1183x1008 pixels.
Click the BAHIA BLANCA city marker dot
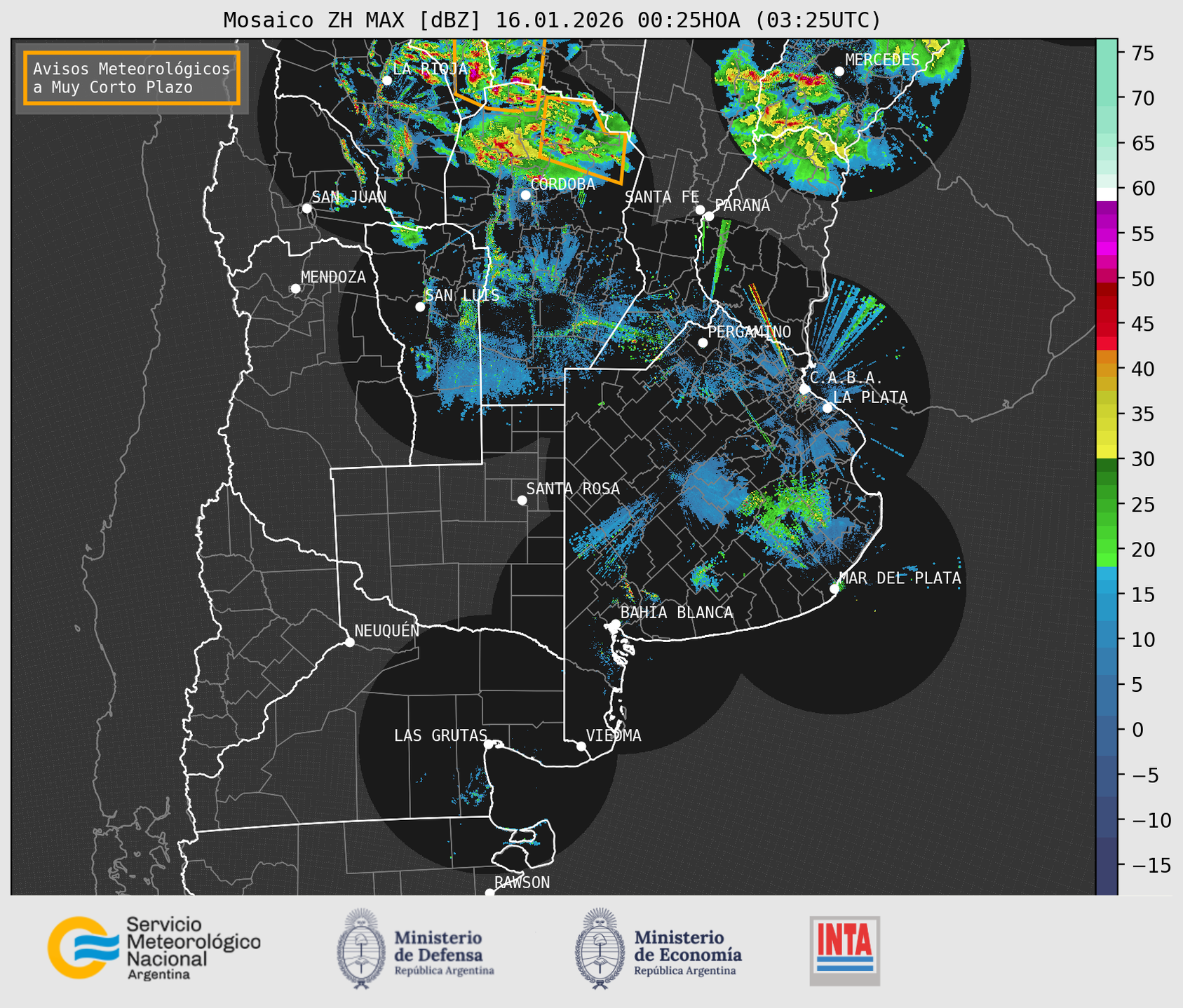(615, 624)
